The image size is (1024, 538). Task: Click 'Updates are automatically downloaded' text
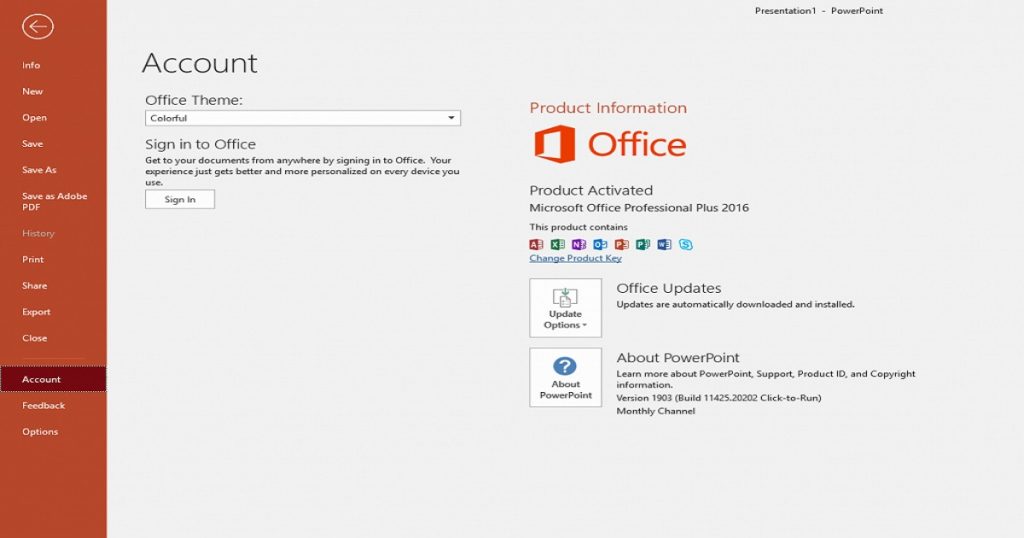[x=735, y=304]
